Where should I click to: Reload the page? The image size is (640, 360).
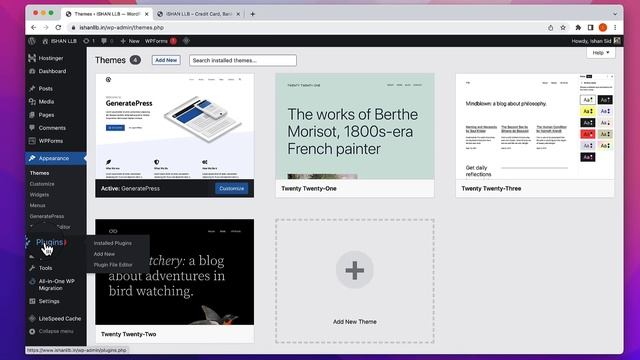(58, 27)
